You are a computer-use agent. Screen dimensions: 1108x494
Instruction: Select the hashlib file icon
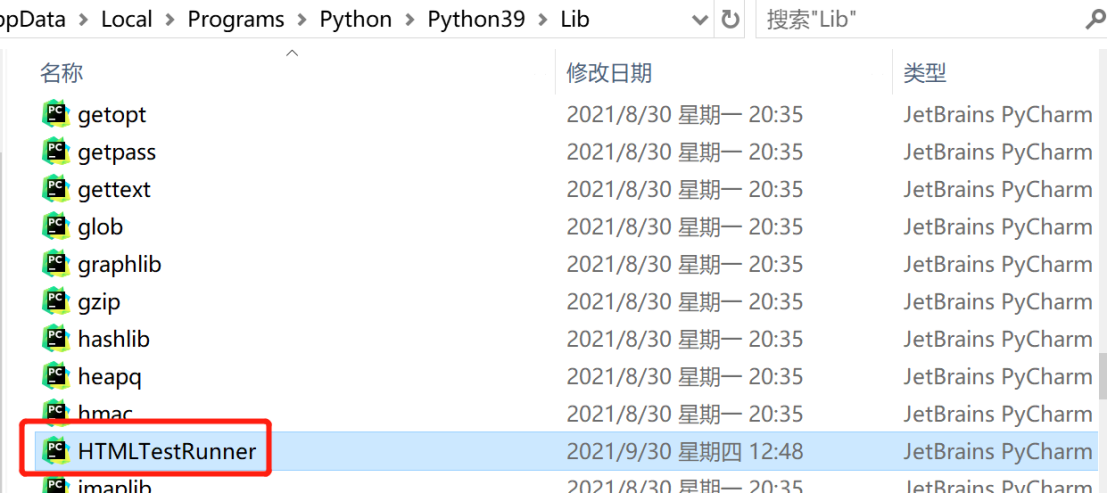coord(57,339)
